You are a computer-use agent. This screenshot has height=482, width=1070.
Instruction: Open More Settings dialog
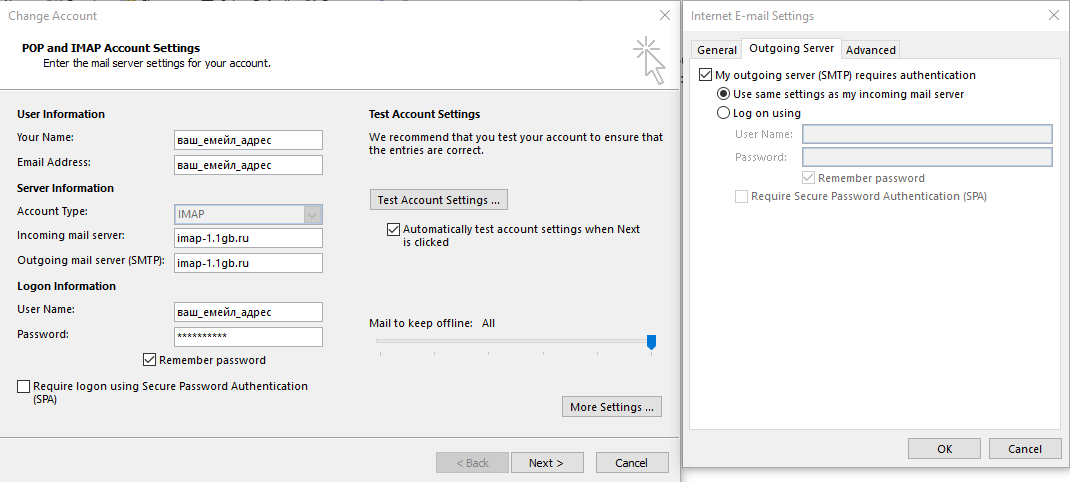point(612,407)
